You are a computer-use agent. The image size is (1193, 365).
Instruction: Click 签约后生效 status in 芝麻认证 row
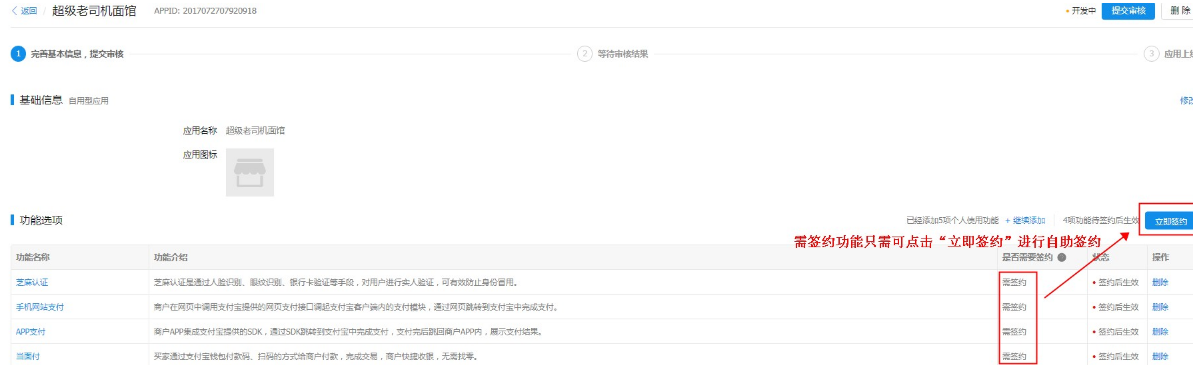click(1115, 282)
